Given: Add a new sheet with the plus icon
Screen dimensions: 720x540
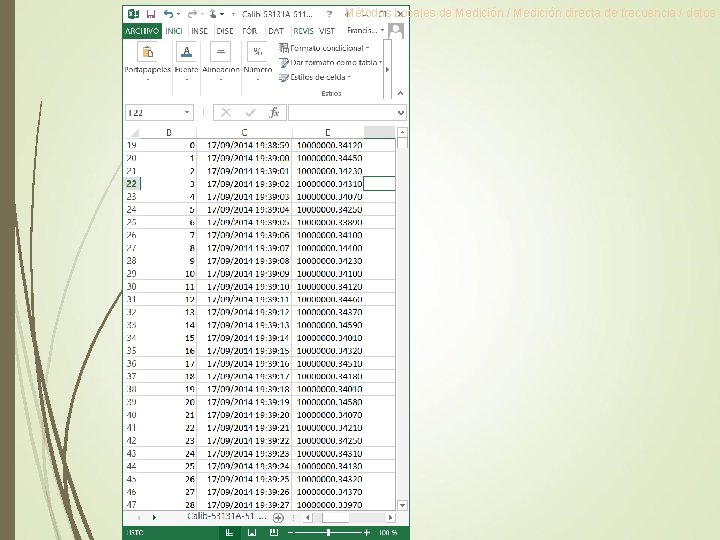Looking at the screenshot, I should [x=278, y=518].
